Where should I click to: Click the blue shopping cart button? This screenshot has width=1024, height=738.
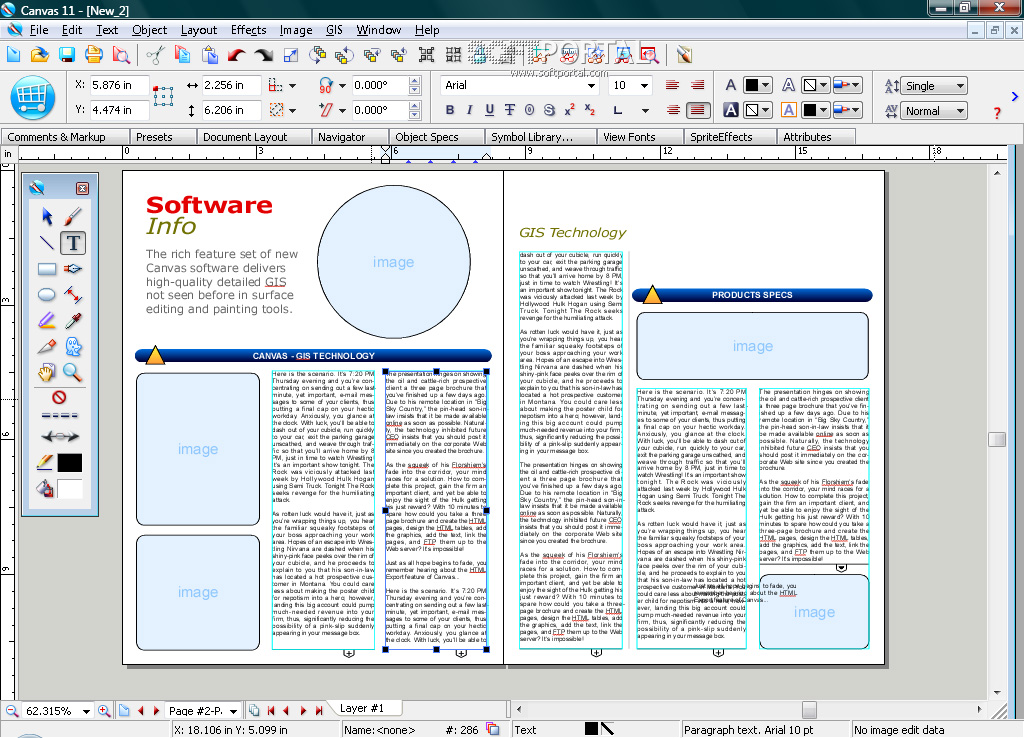[x=32, y=97]
